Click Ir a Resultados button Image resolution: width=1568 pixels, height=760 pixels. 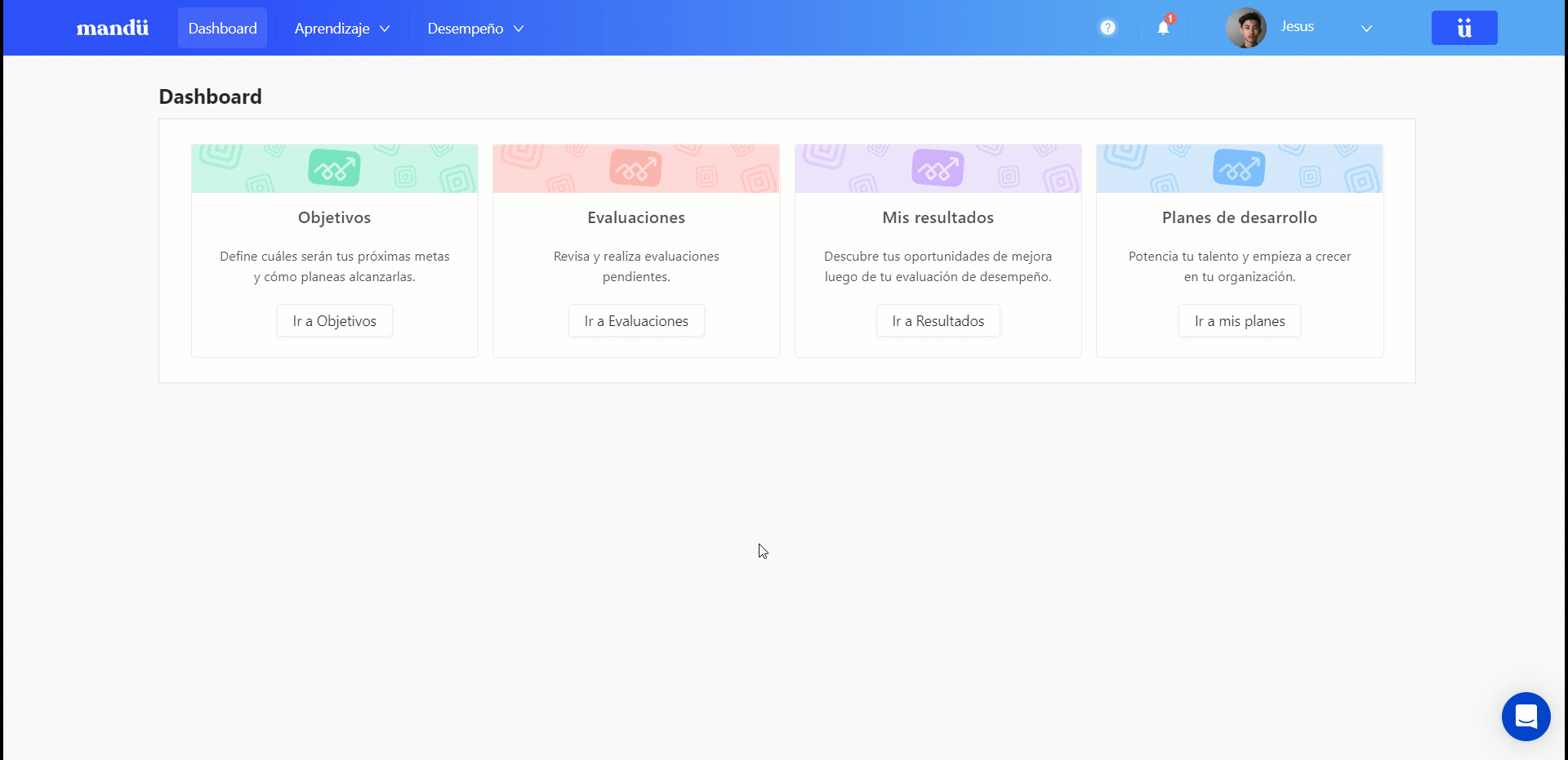[x=938, y=321]
